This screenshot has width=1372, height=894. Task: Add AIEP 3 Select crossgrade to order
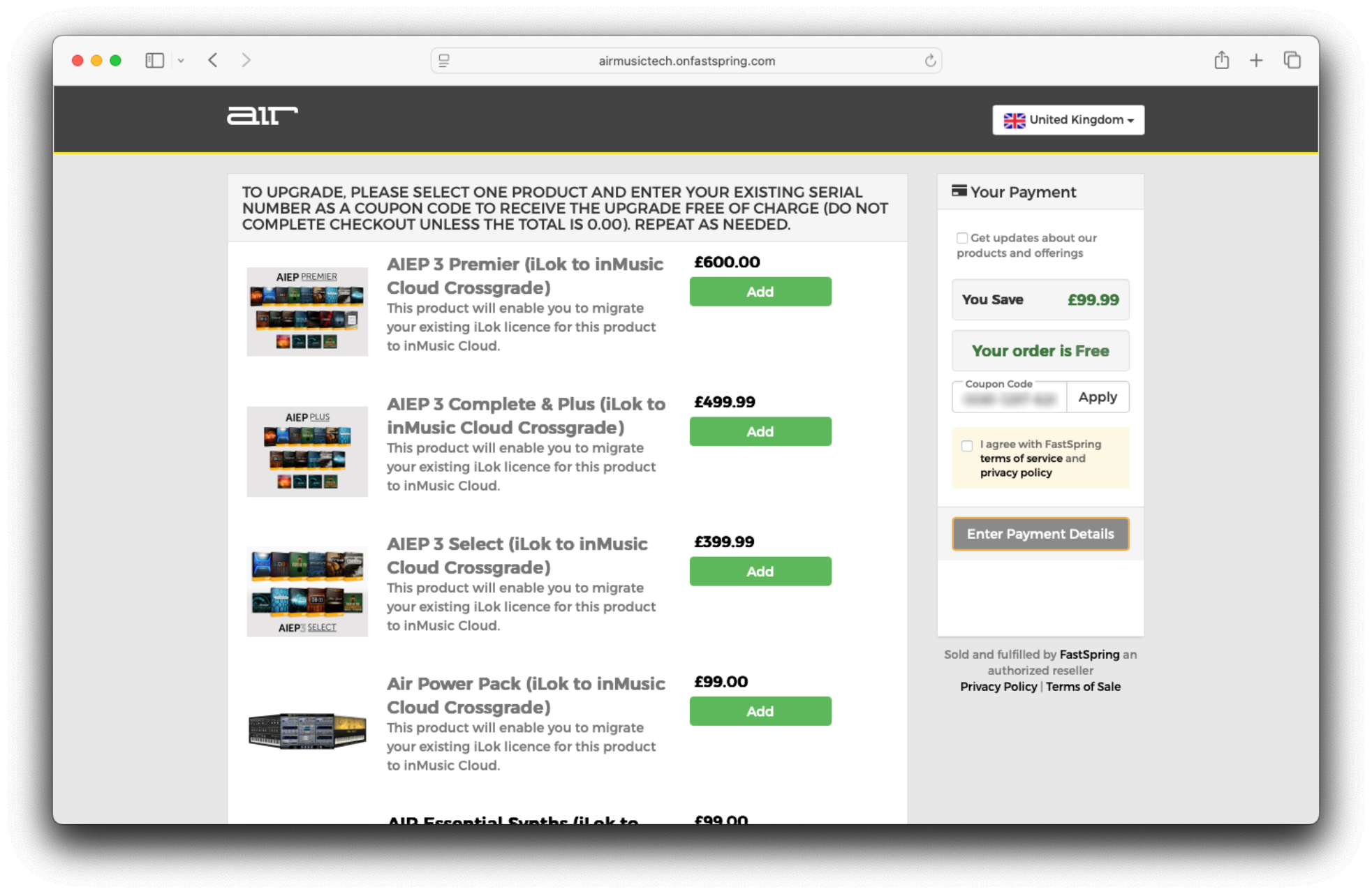(x=760, y=572)
